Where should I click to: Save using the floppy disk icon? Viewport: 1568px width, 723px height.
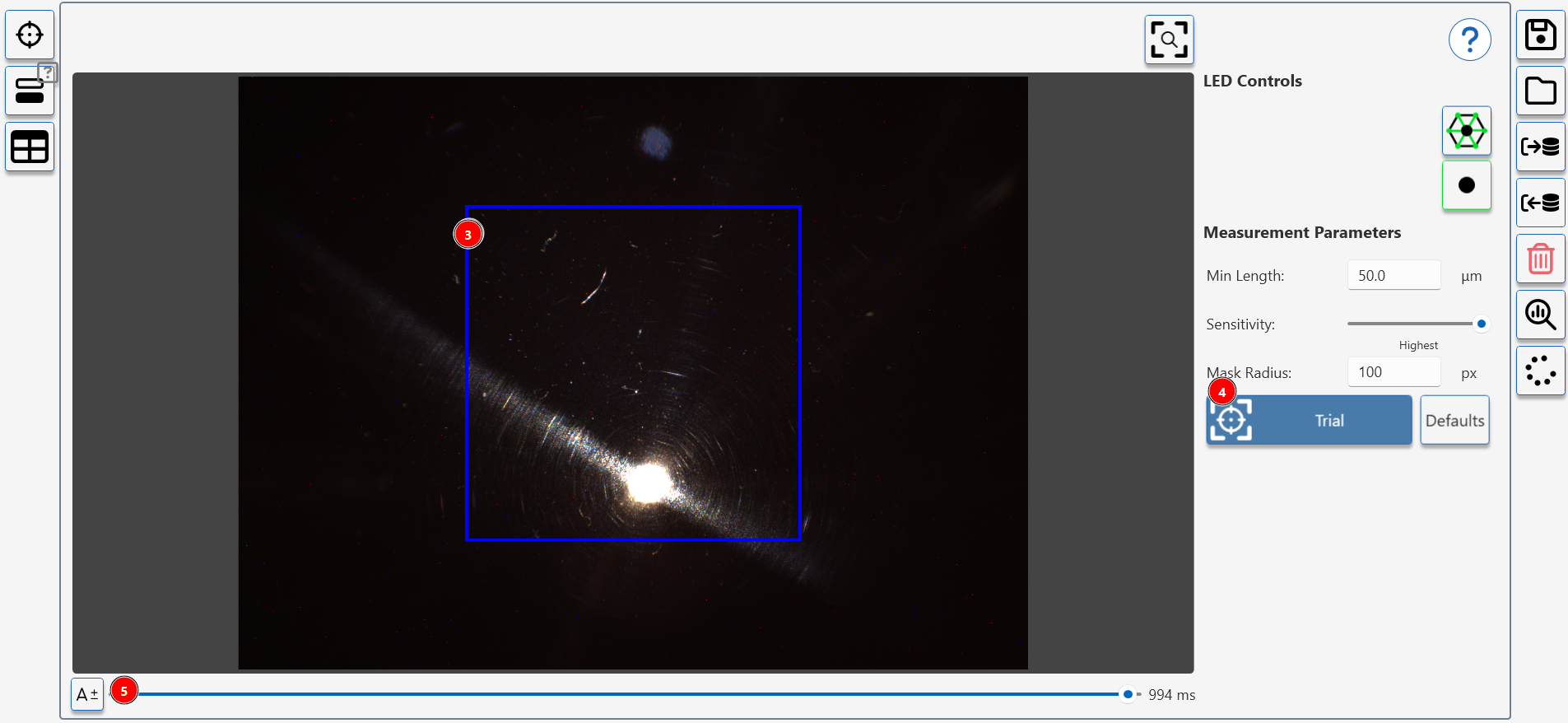tap(1540, 35)
